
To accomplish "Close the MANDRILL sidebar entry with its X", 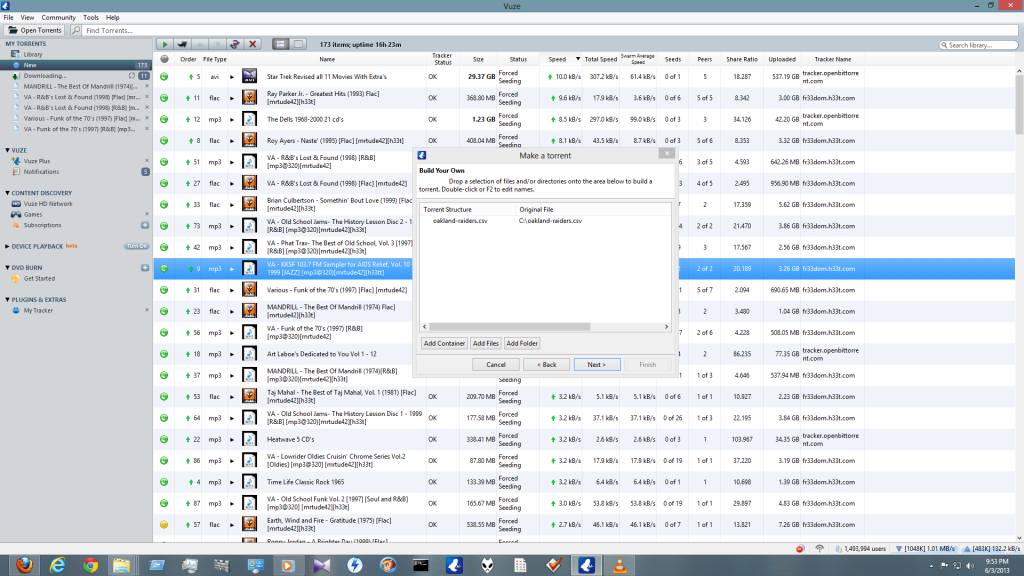I will 147,86.
